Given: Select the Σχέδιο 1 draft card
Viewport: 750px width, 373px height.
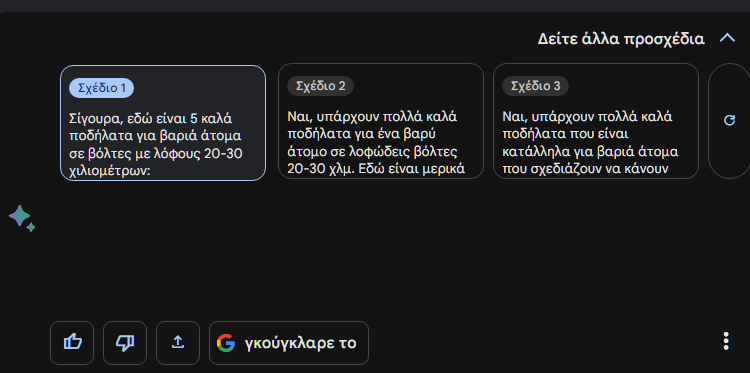Looking at the screenshot, I should 163,123.
